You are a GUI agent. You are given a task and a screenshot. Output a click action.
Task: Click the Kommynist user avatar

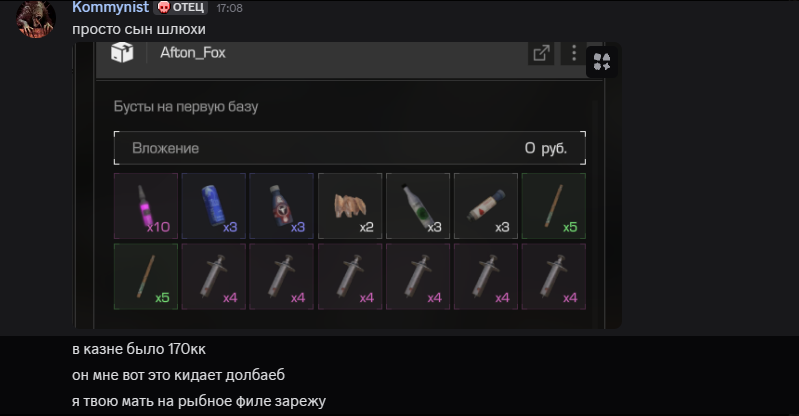click(36, 19)
